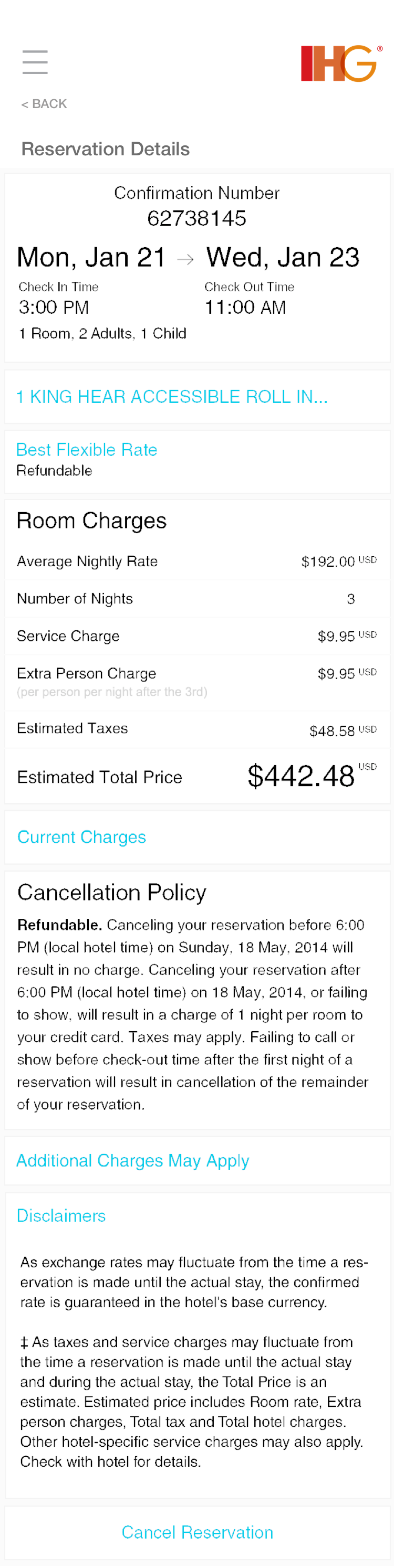394x1568 pixels.
Task: Click the Reservation Details heading
Action: coord(106,149)
